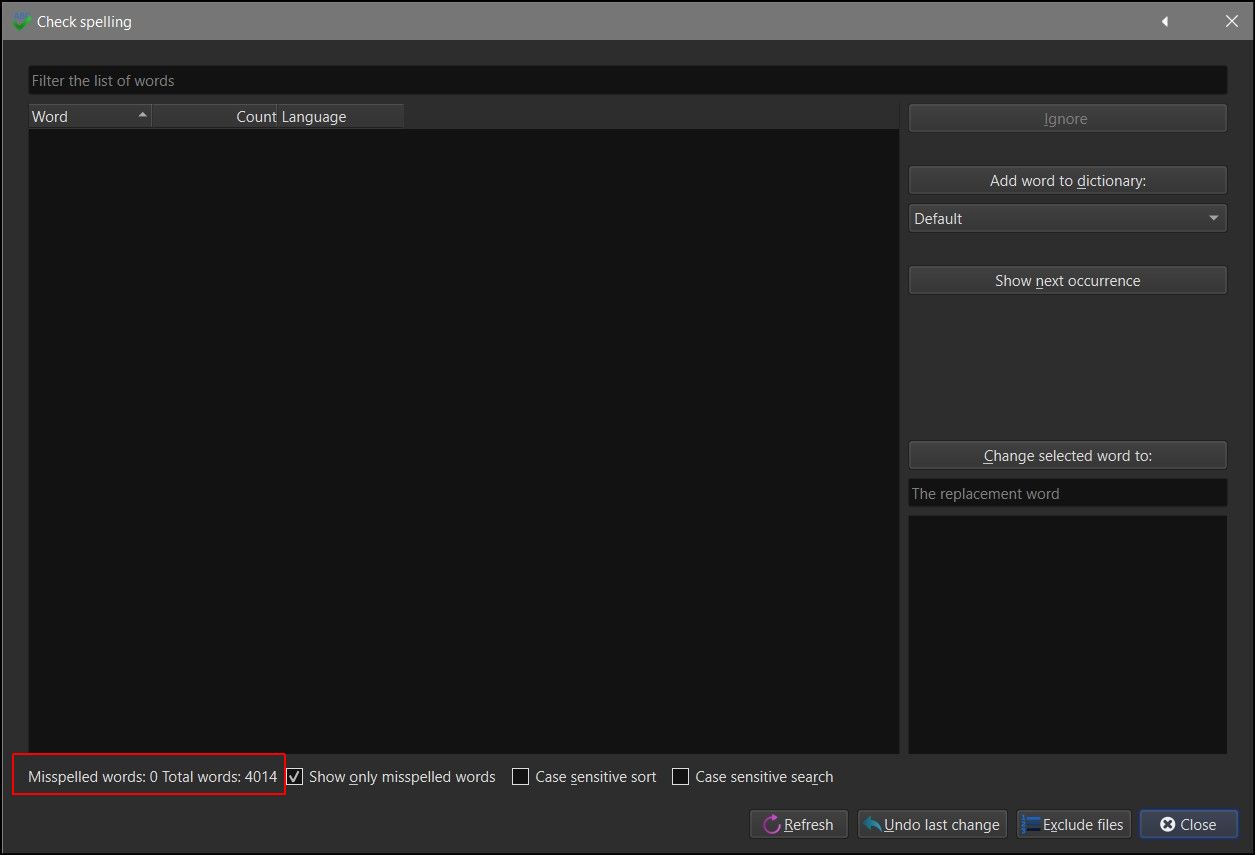Focus the Filter the list of words field

coord(627,80)
